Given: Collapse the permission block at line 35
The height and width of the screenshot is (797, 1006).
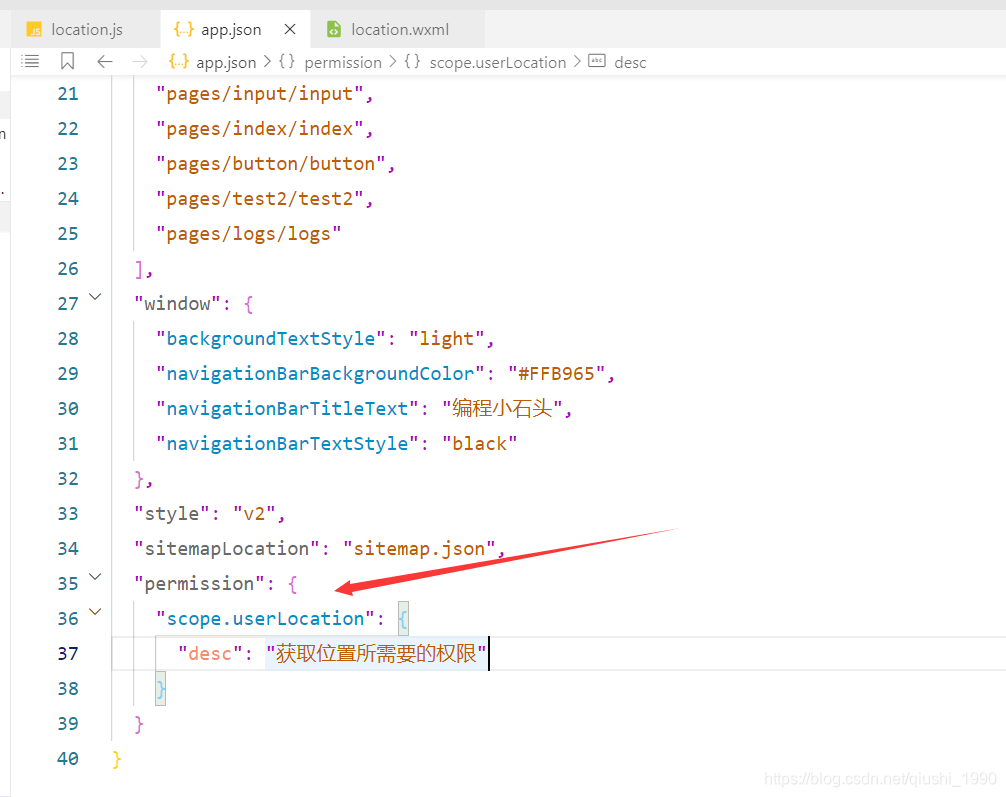Looking at the screenshot, I should coord(95,576).
